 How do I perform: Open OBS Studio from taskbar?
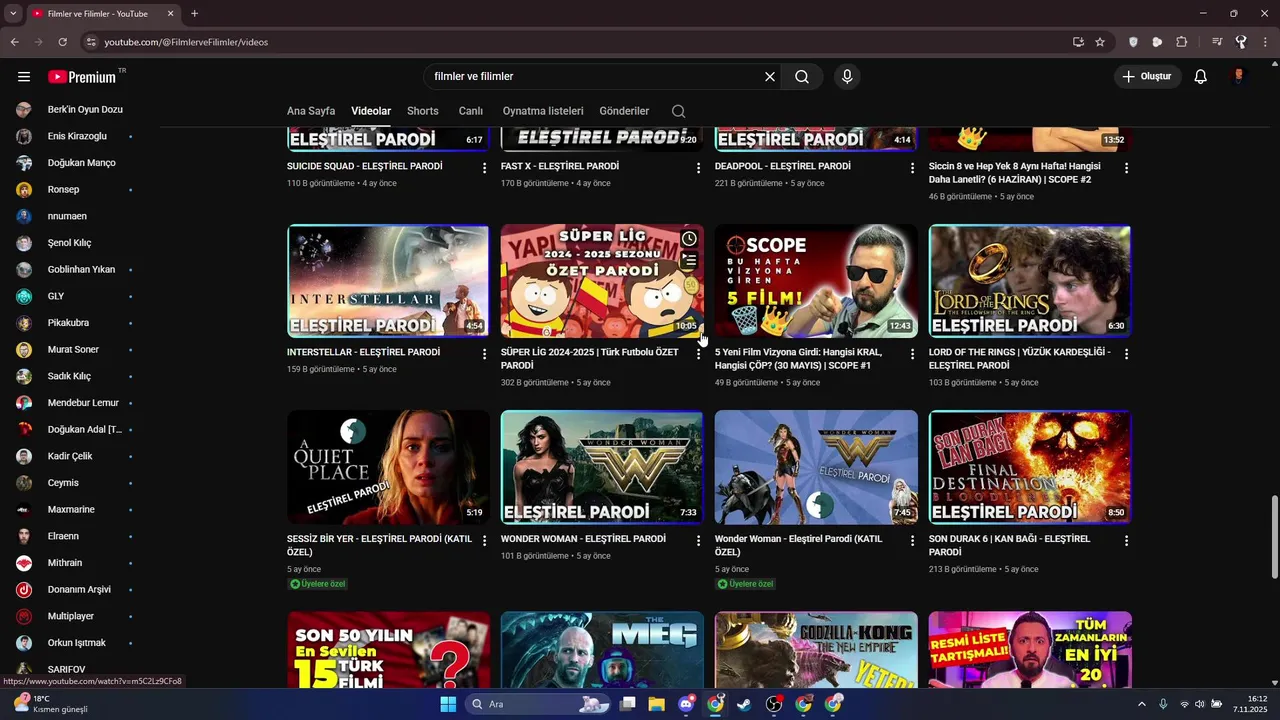(x=774, y=704)
